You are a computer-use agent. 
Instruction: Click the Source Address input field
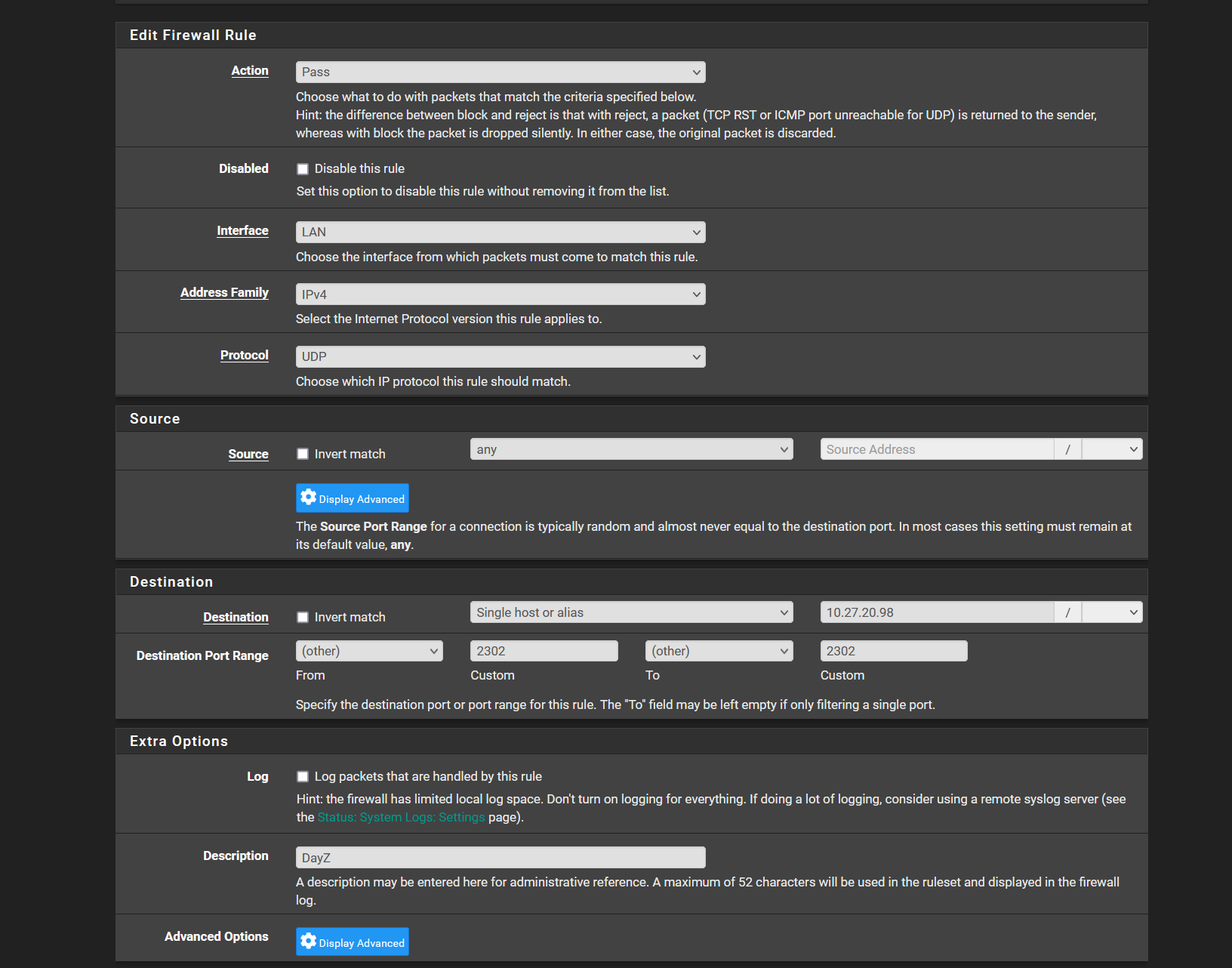937,449
